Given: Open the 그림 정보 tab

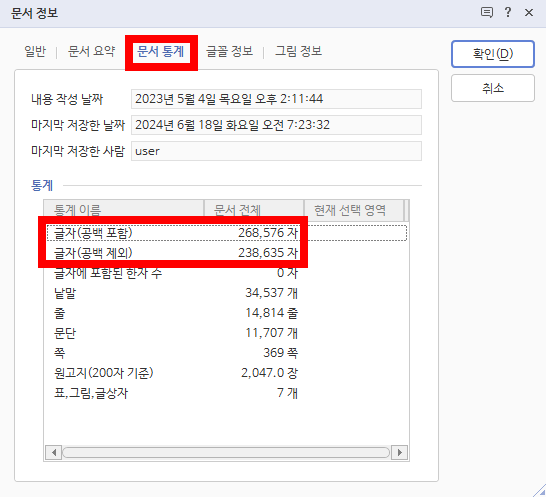Looking at the screenshot, I should 298,52.
